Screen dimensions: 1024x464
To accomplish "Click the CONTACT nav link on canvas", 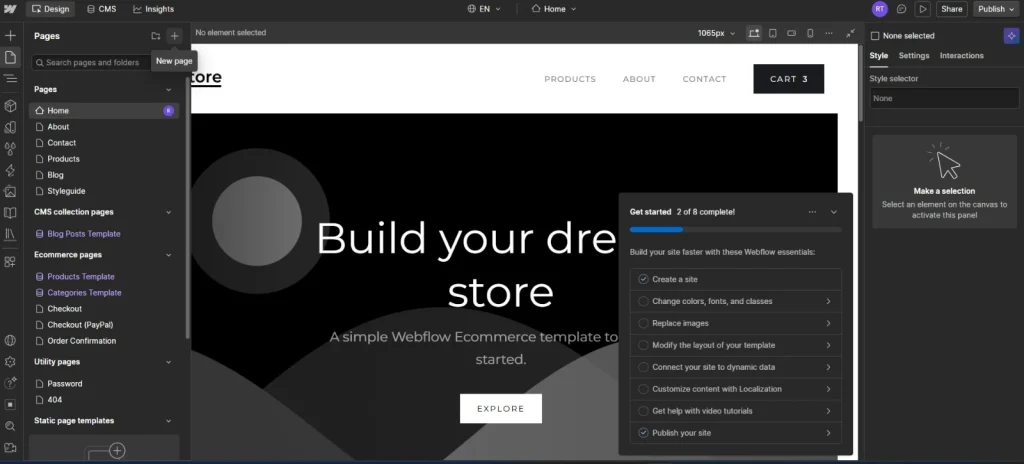I will (705, 79).
